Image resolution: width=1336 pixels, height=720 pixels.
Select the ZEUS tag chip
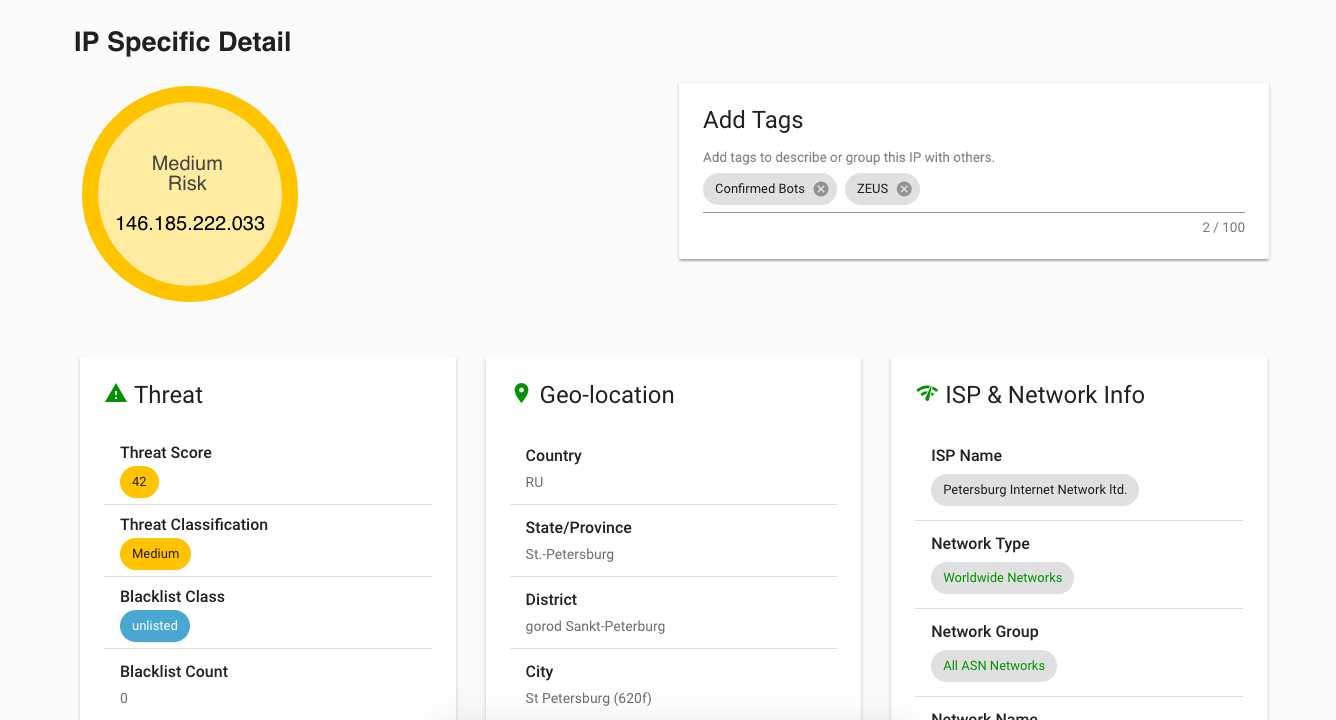872,189
